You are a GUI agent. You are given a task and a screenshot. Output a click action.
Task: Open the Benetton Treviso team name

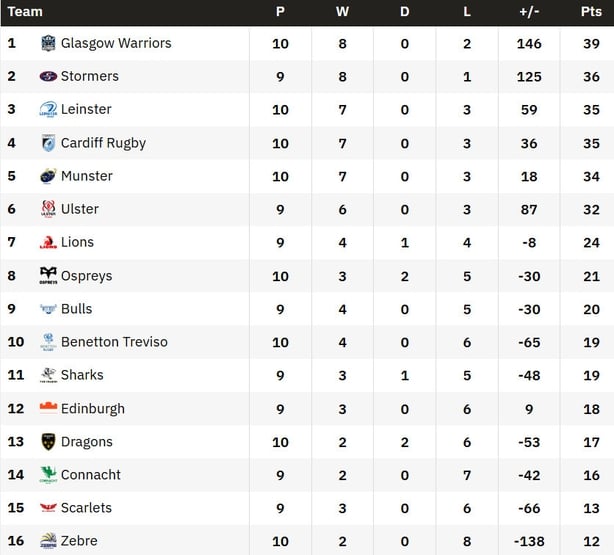click(114, 342)
